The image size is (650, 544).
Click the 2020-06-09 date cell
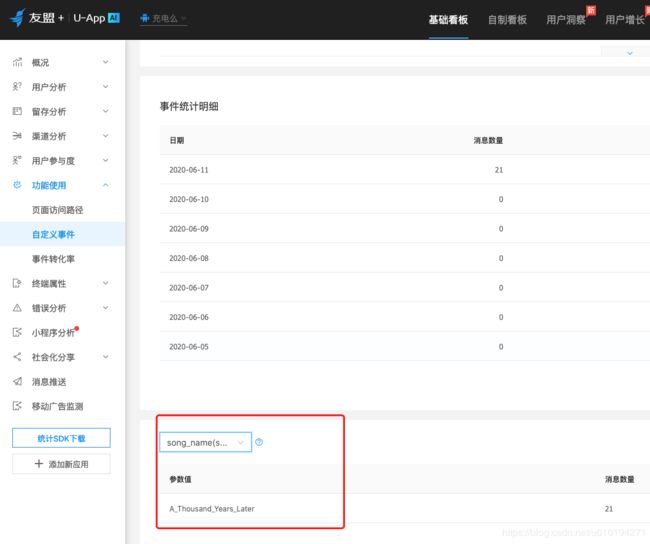pos(189,228)
